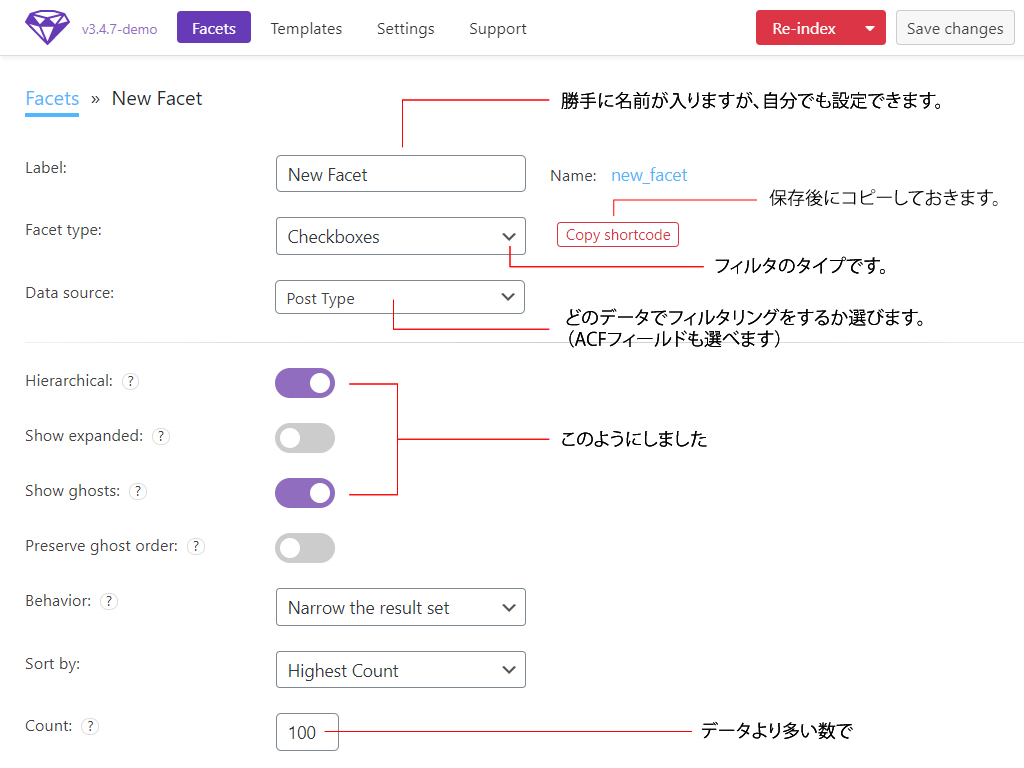Follow the Facets breadcrumb link
This screenshot has height=768, width=1024.
pos(52,99)
